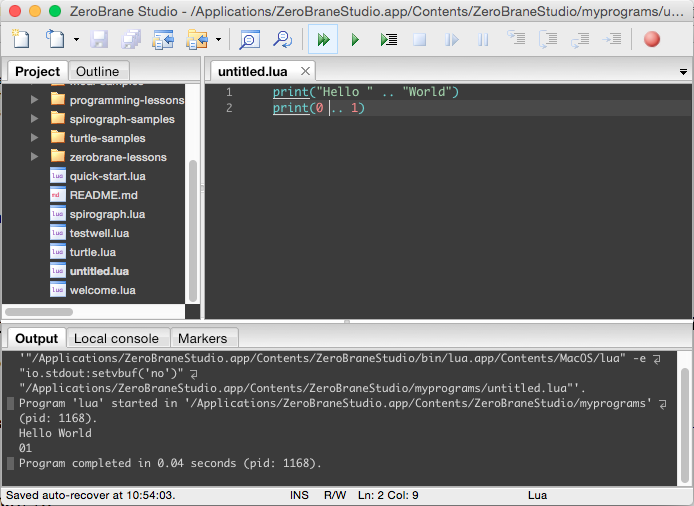The image size is (694, 506).
Task: Click the Detach process toolbar icon
Action: (x=451, y=39)
